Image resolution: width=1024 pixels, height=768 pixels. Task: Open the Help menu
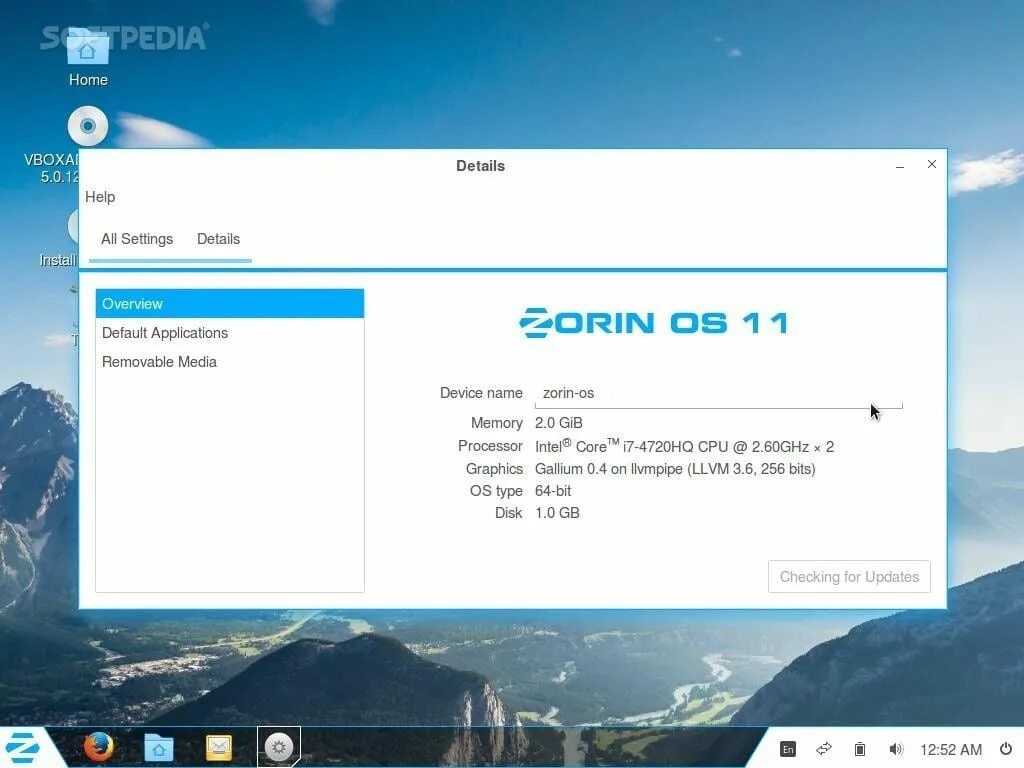pos(100,197)
